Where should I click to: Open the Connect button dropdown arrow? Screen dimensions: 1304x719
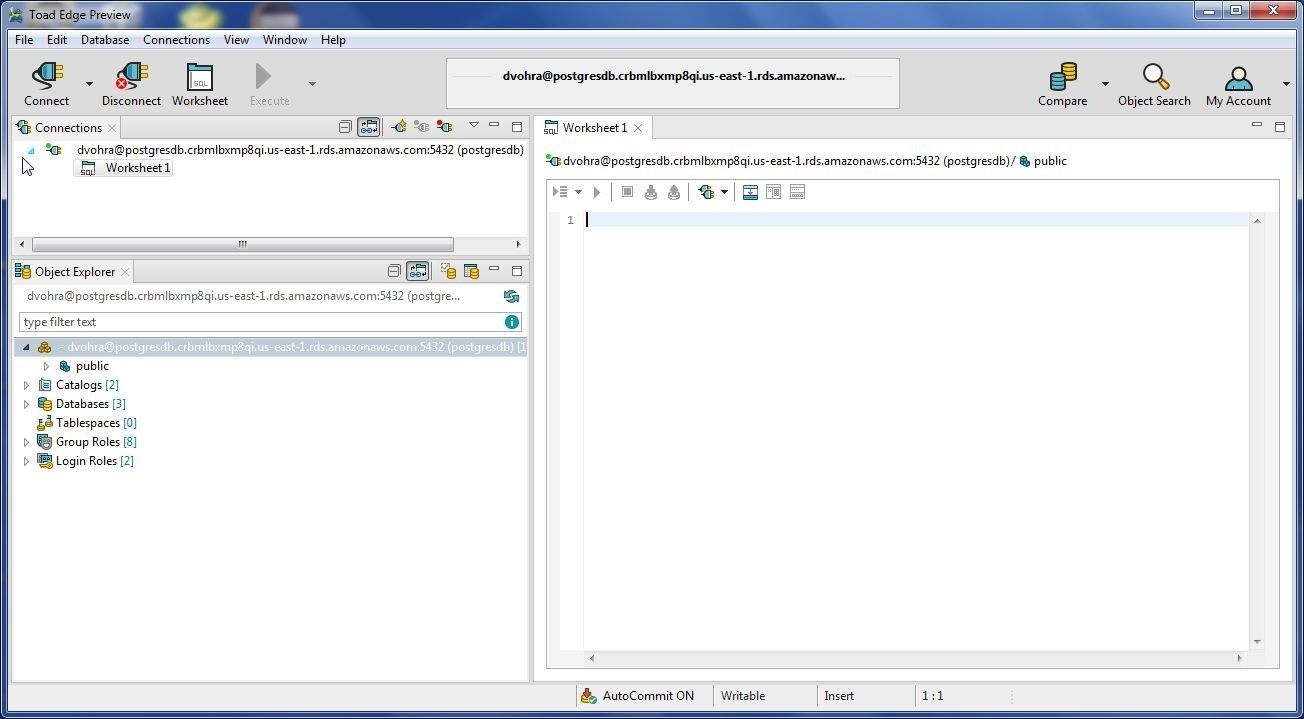[89, 84]
